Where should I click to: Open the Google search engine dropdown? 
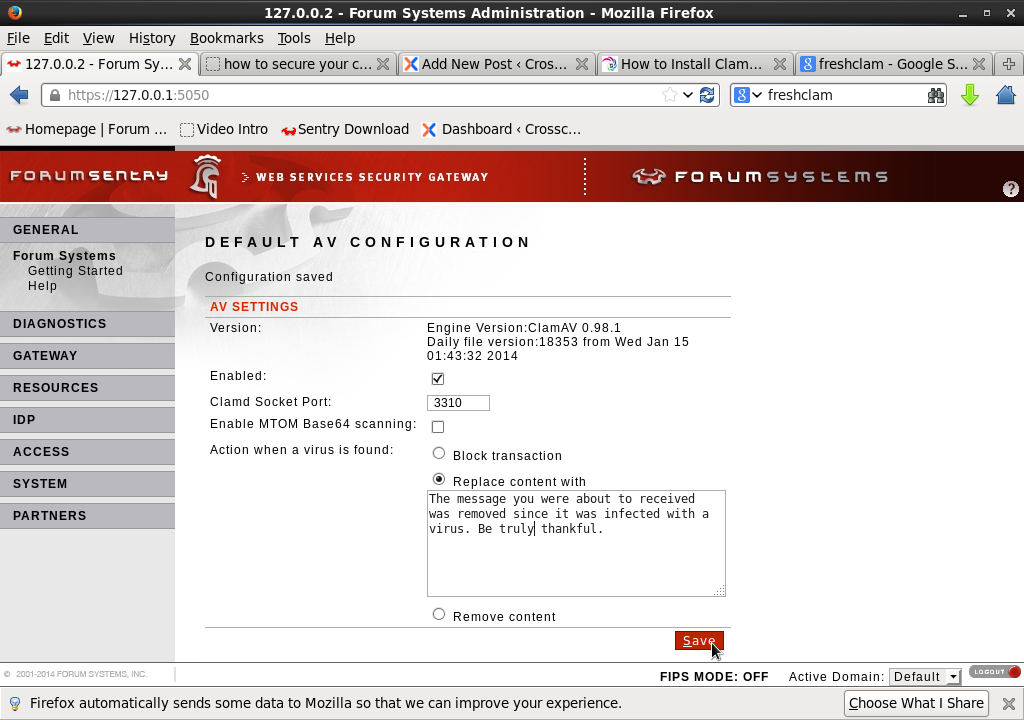(748, 95)
